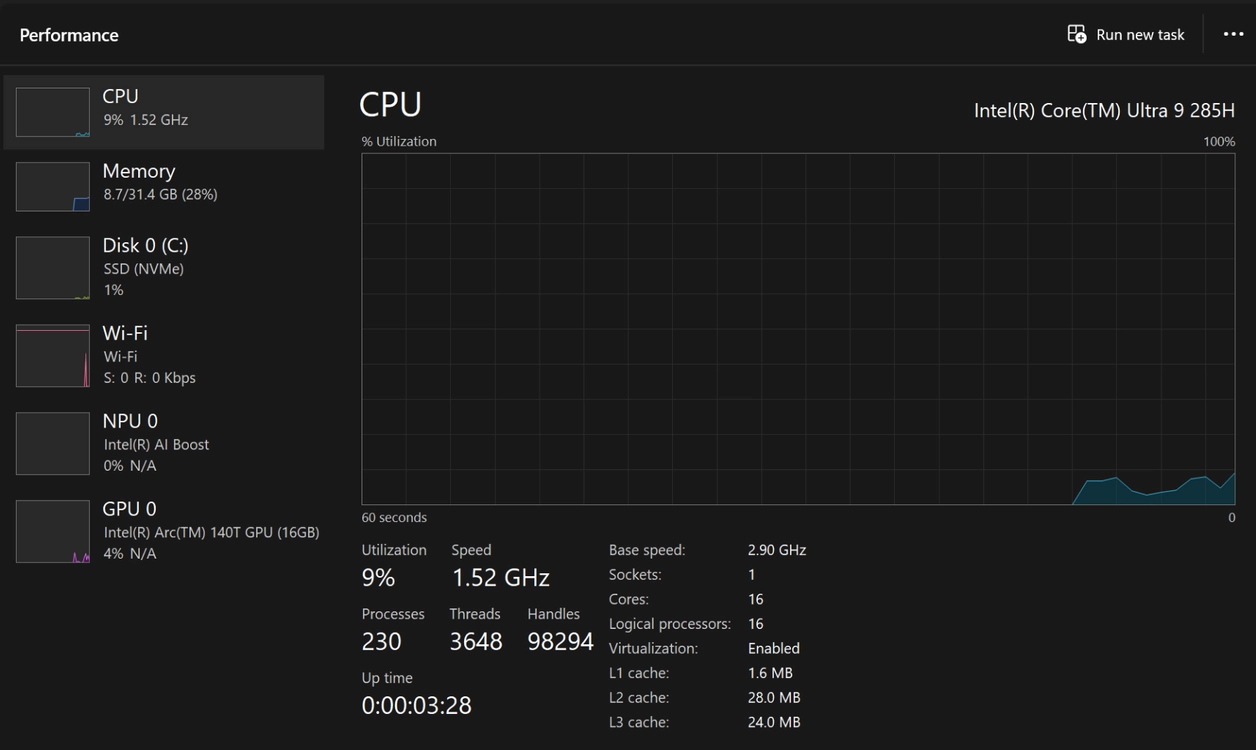The height and width of the screenshot is (750, 1256).
Task: Switch to Memory 8.7/31.4 GB entry
Action: point(164,187)
